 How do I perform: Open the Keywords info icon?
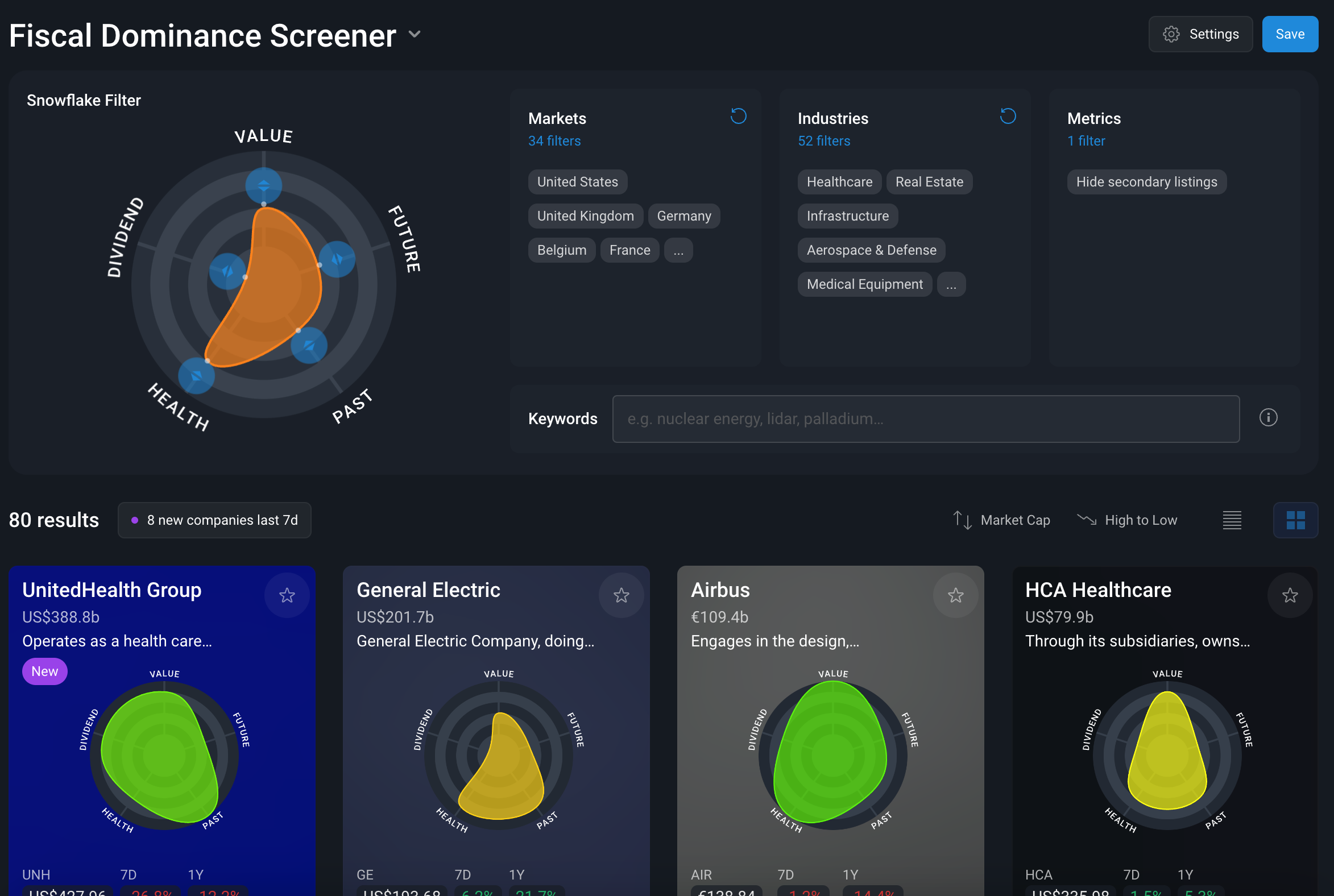pyautogui.click(x=1268, y=418)
